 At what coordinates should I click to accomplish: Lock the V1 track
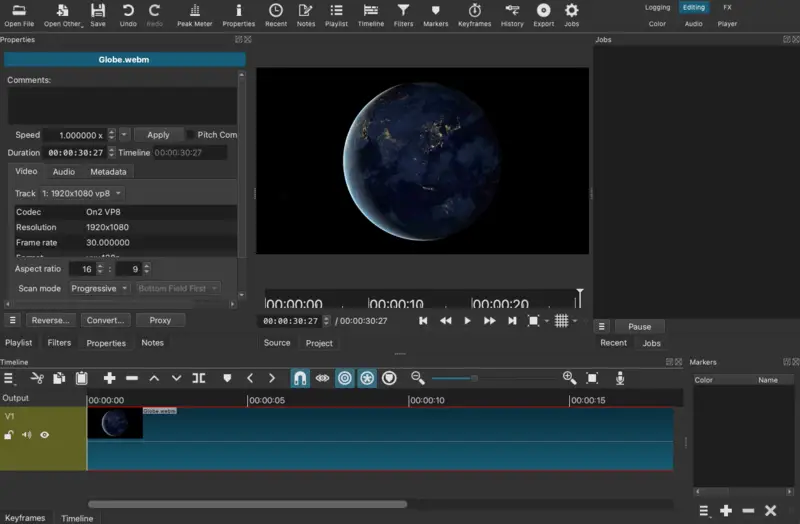[x=9, y=435]
